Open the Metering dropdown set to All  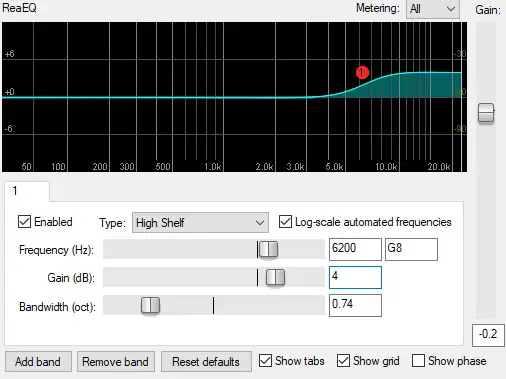(433, 9)
